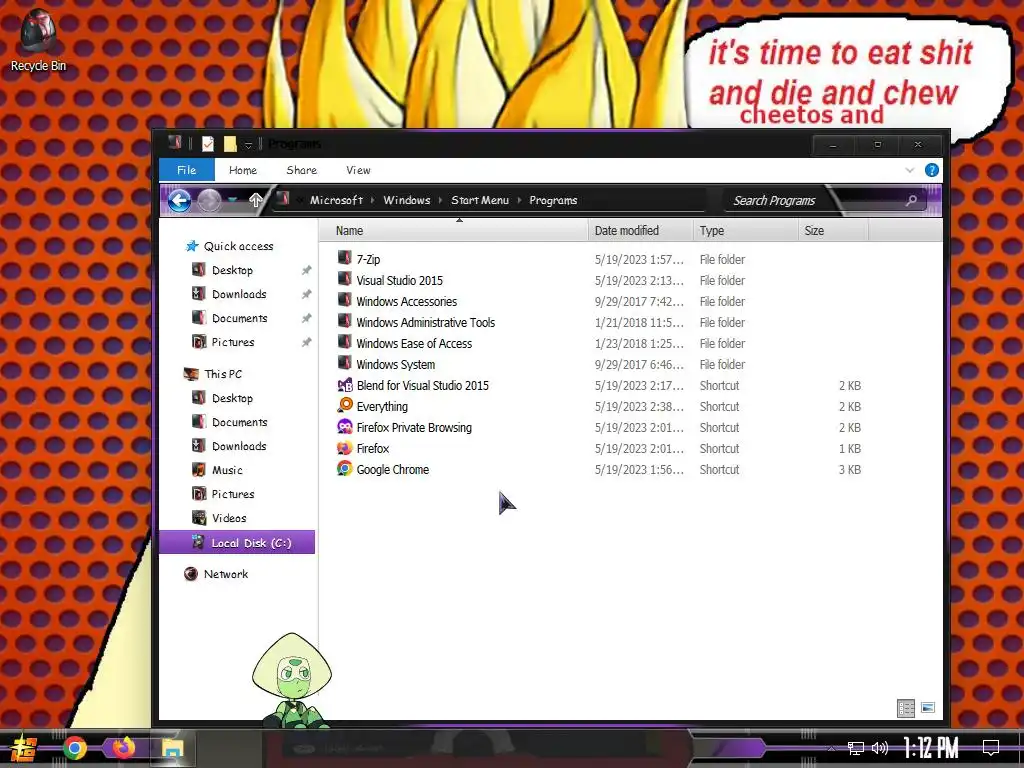Open network status tray icon
The image size is (1024, 768).
coord(856,748)
